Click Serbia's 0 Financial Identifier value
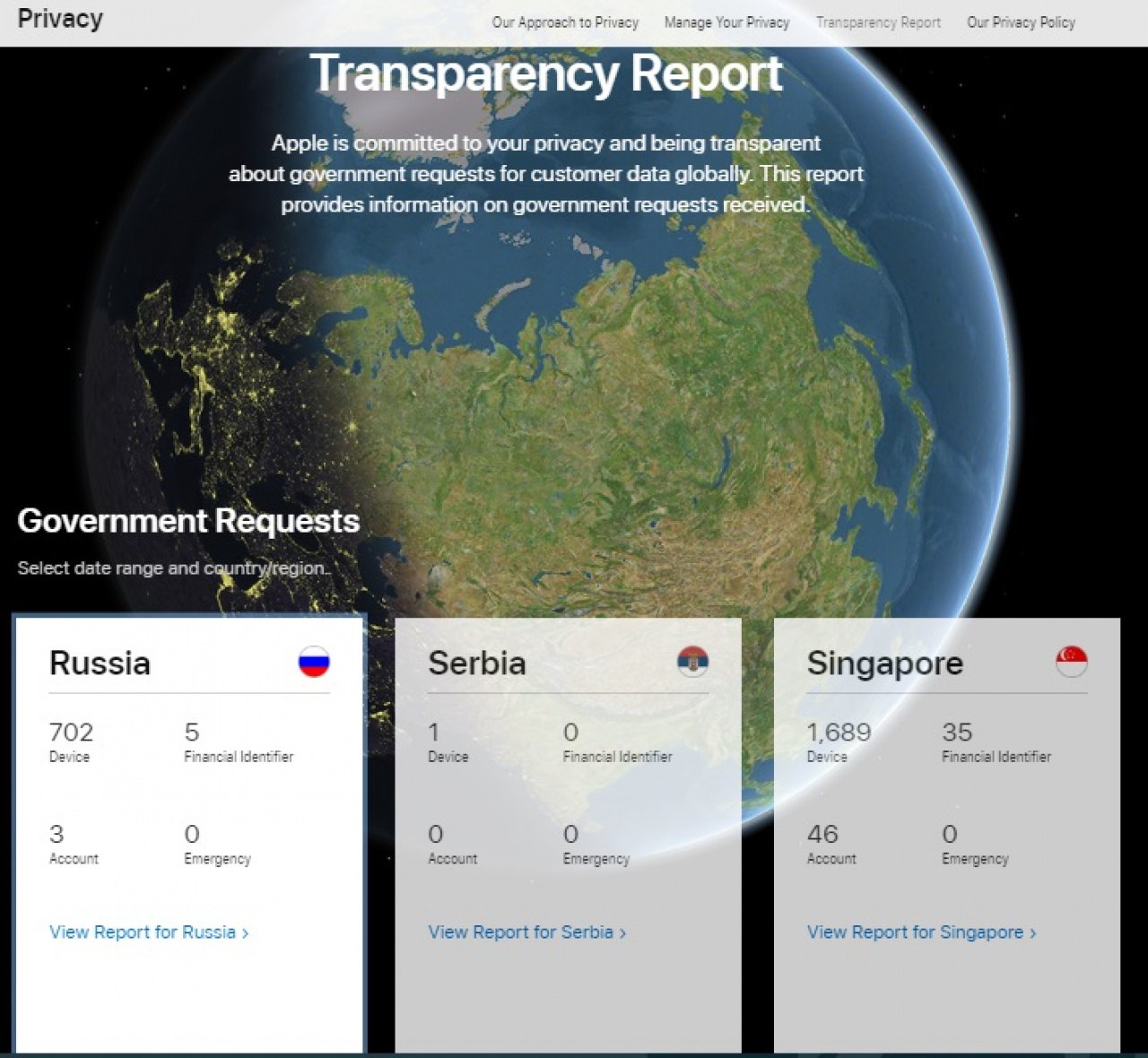 pyautogui.click(x=570, y=733)
